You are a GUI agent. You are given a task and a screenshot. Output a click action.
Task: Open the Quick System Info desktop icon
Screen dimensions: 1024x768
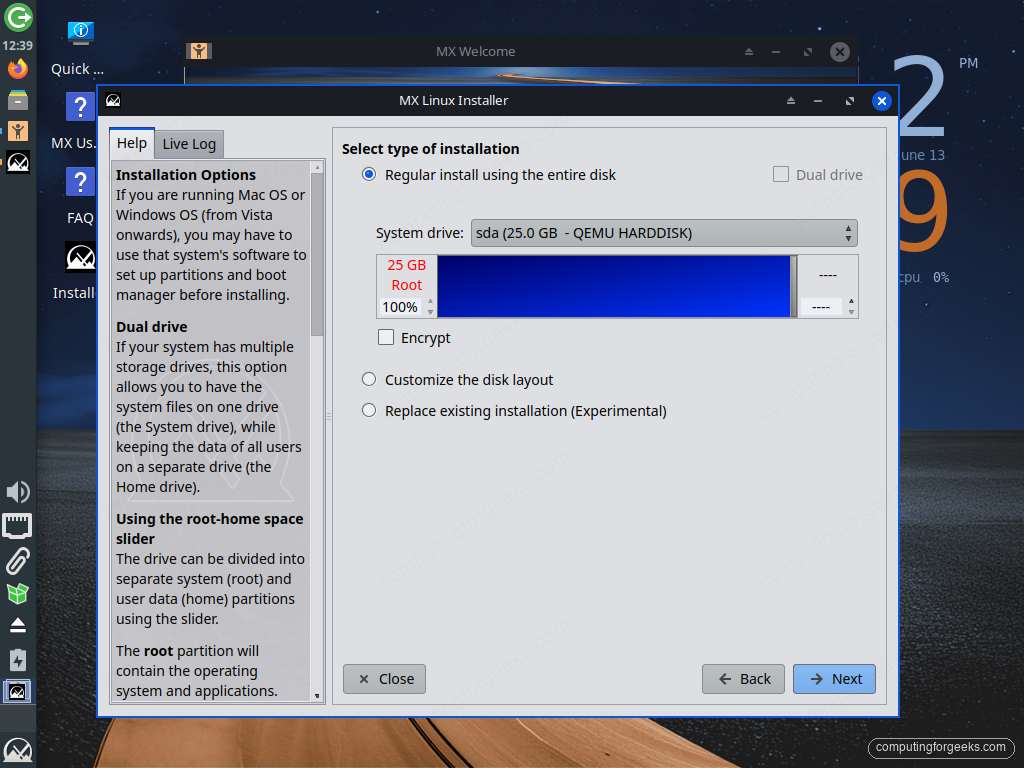tap(80, 47)
